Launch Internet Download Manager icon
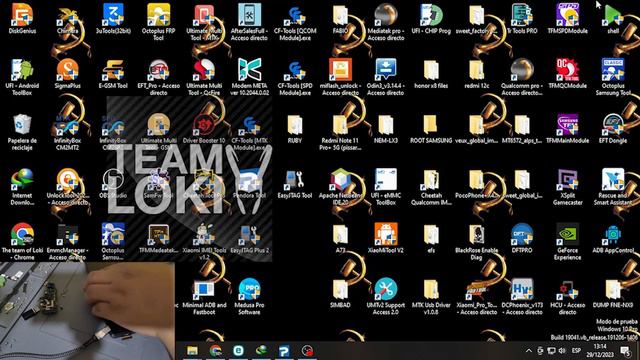 (x=22, y=180)
